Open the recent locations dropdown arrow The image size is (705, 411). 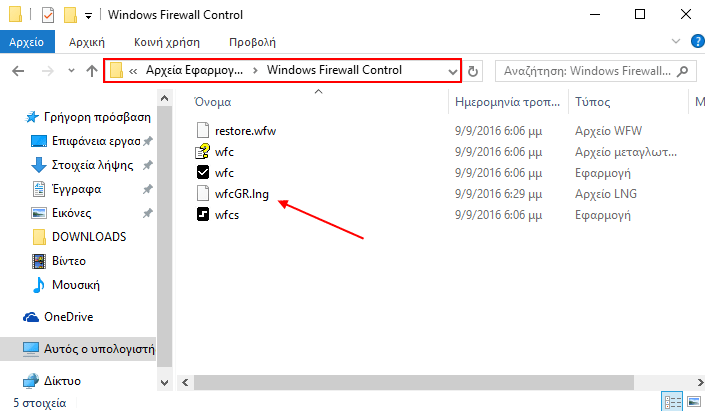click(71, 71)
